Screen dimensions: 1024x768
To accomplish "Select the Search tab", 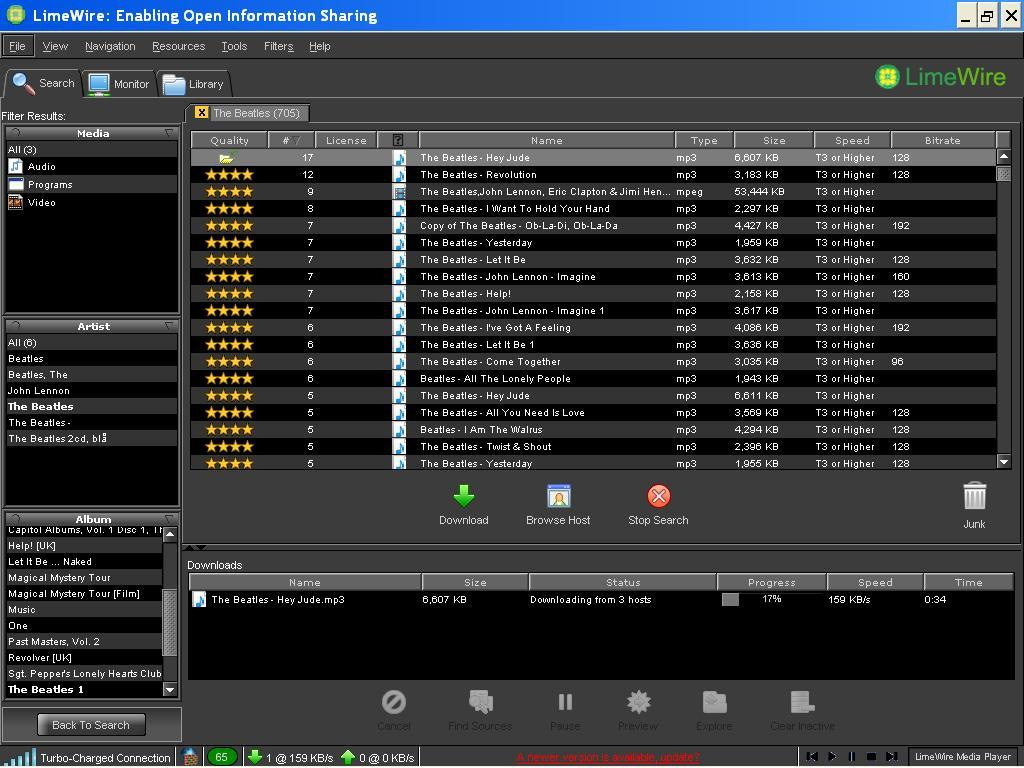I will [43, 83].
